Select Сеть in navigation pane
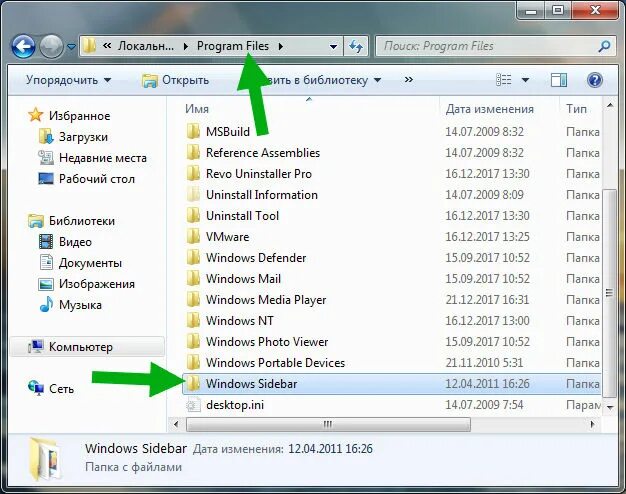The width and height of the screenshot is (626, 494). pyautogui.click(x=61, y=389)
